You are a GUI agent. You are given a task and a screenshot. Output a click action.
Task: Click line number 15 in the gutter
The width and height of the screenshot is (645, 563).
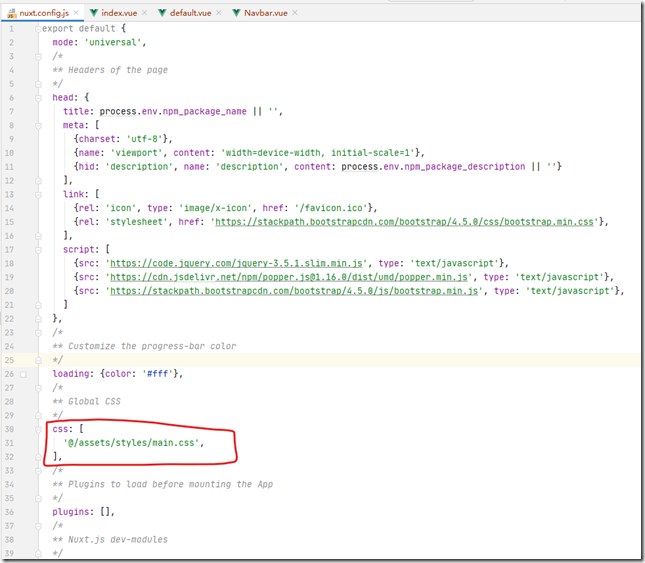tap(9, 222)
